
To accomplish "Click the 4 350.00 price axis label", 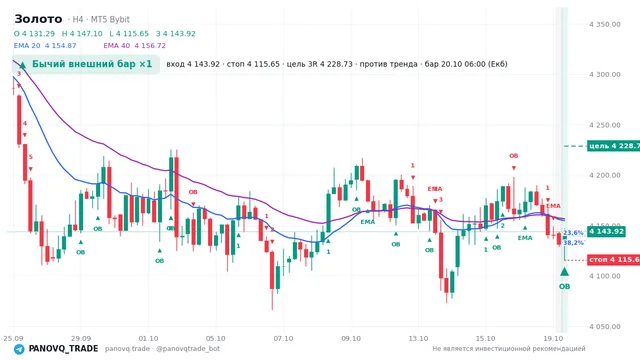I will click(x=604, y=24).
